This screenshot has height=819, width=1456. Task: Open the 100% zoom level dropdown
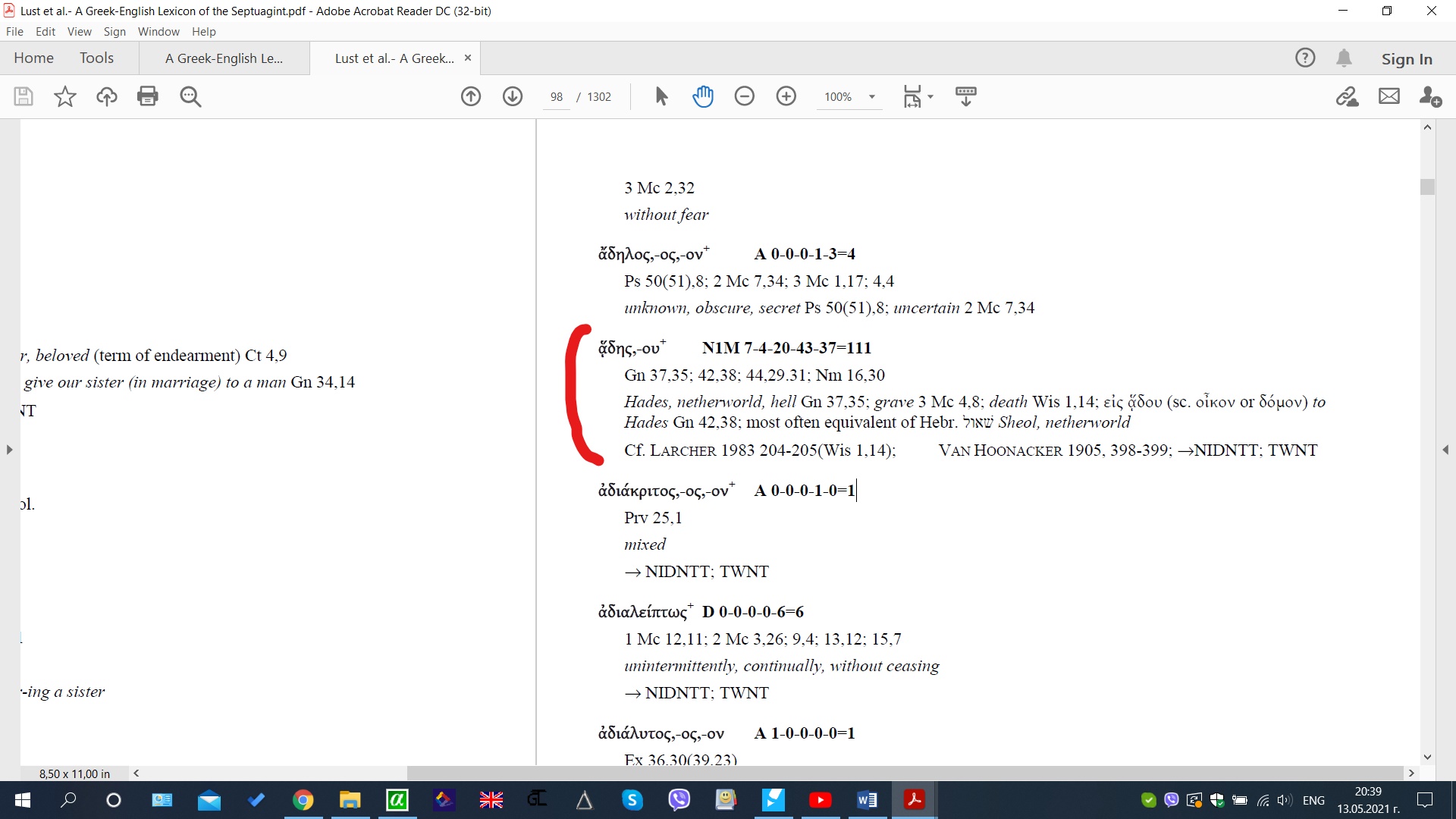tap(872, 97)
